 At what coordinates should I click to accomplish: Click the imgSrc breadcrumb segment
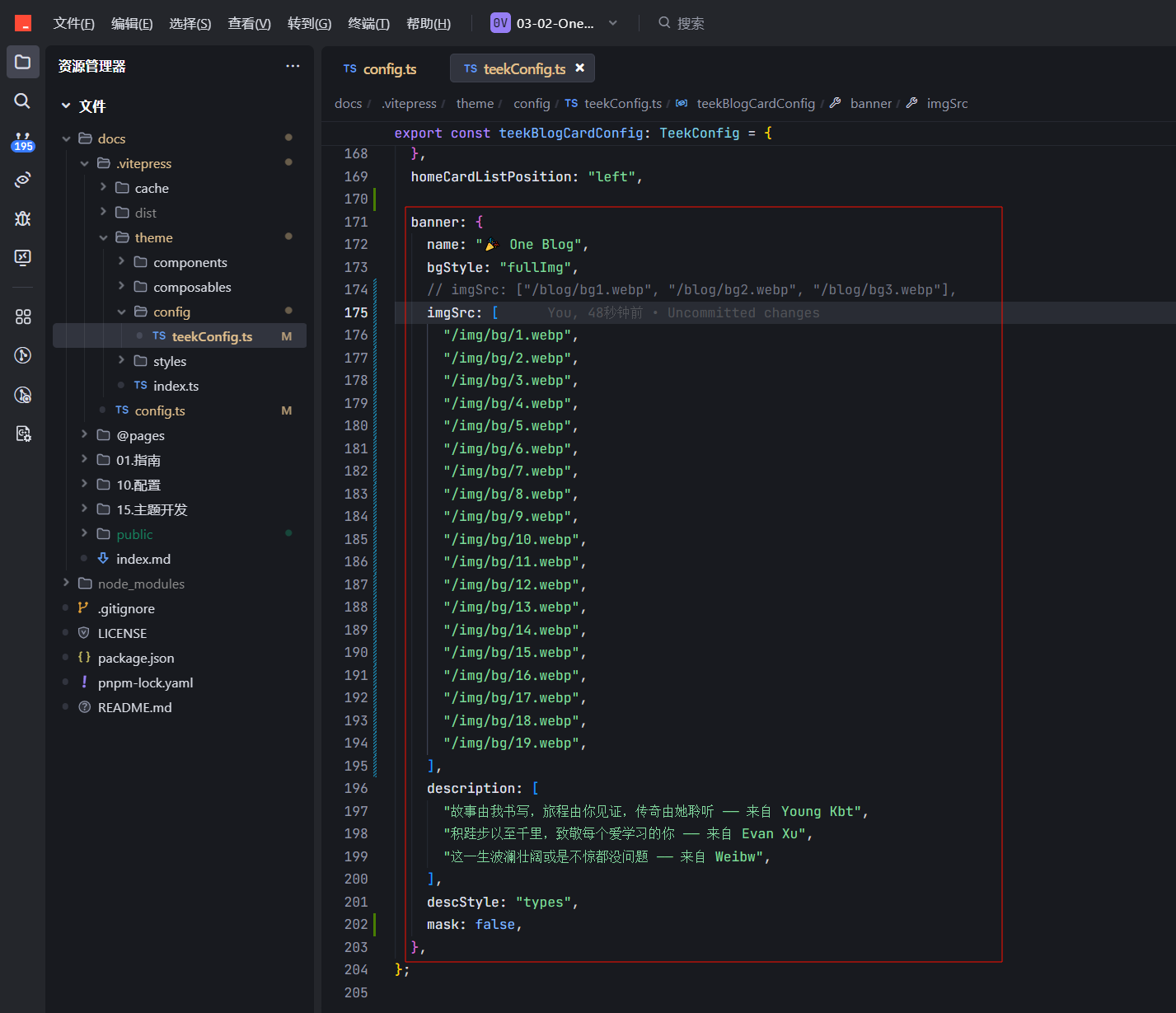click(947, 103)
